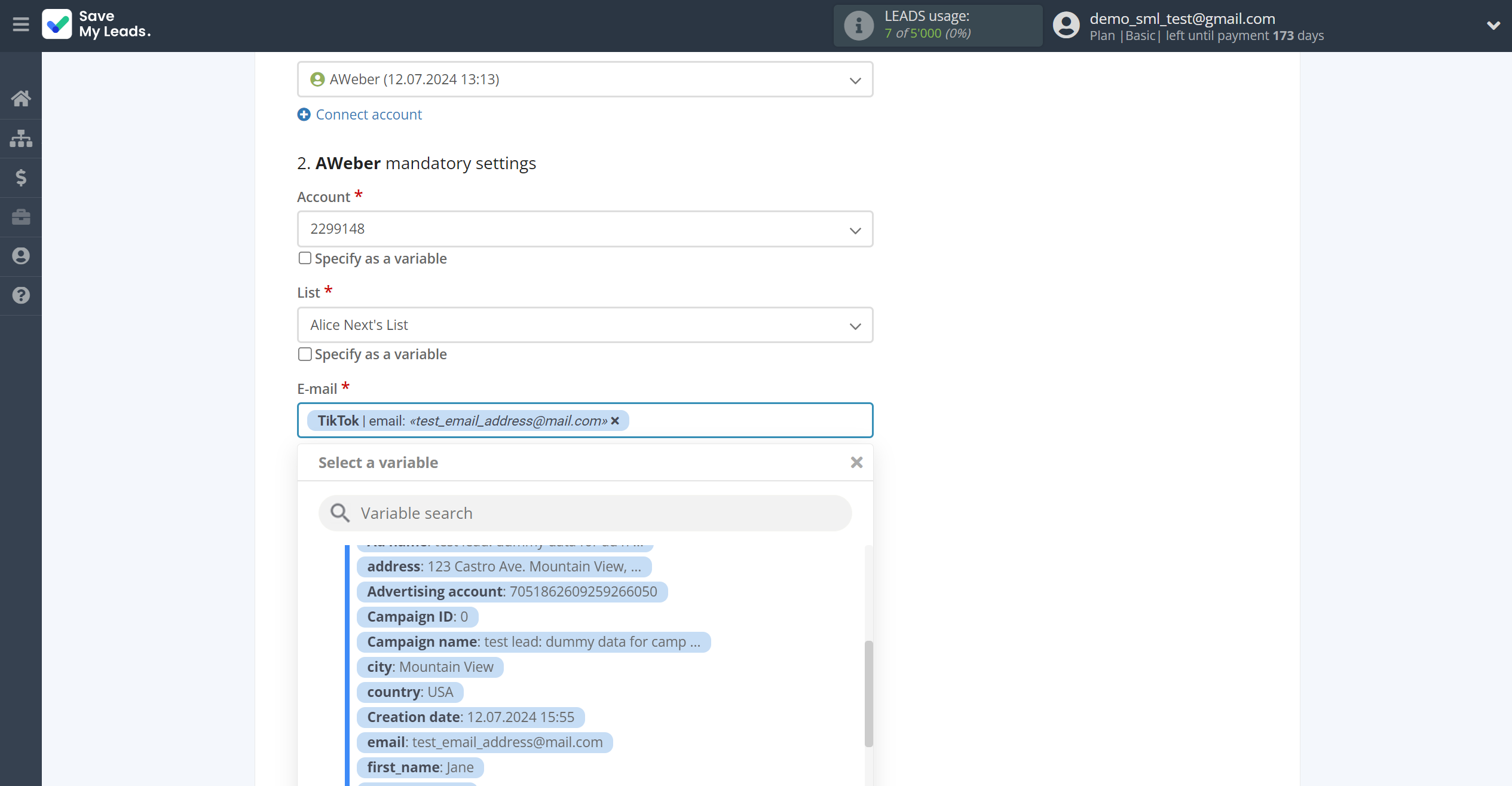The image size is (1512, 786).
Task: Open connections sitemap icon in sidebar
Action: pyautogui.click(x=21, y=138)
